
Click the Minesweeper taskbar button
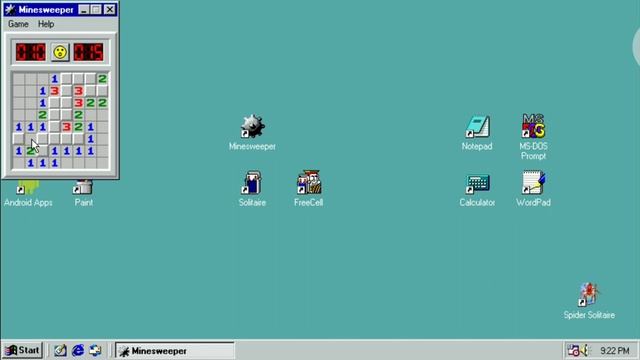click(175, 351)
